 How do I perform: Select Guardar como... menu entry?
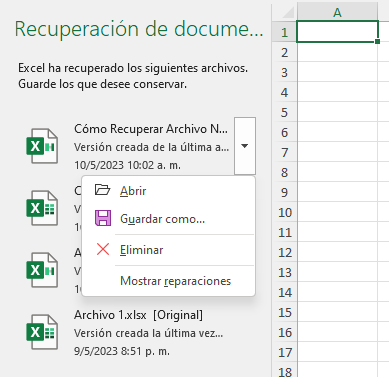(x=162, y=219)
